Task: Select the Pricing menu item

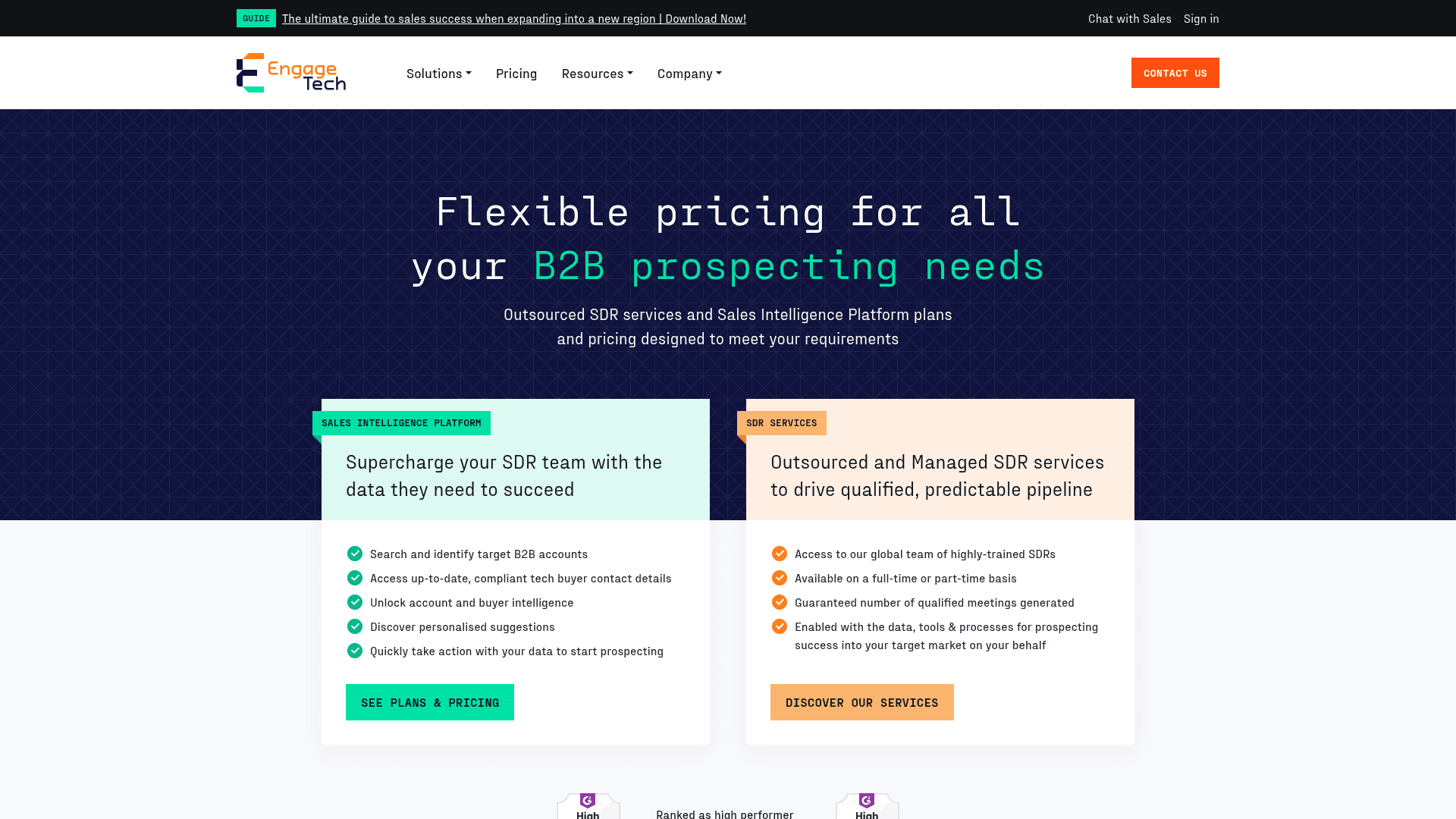Action: pos(515,72)
